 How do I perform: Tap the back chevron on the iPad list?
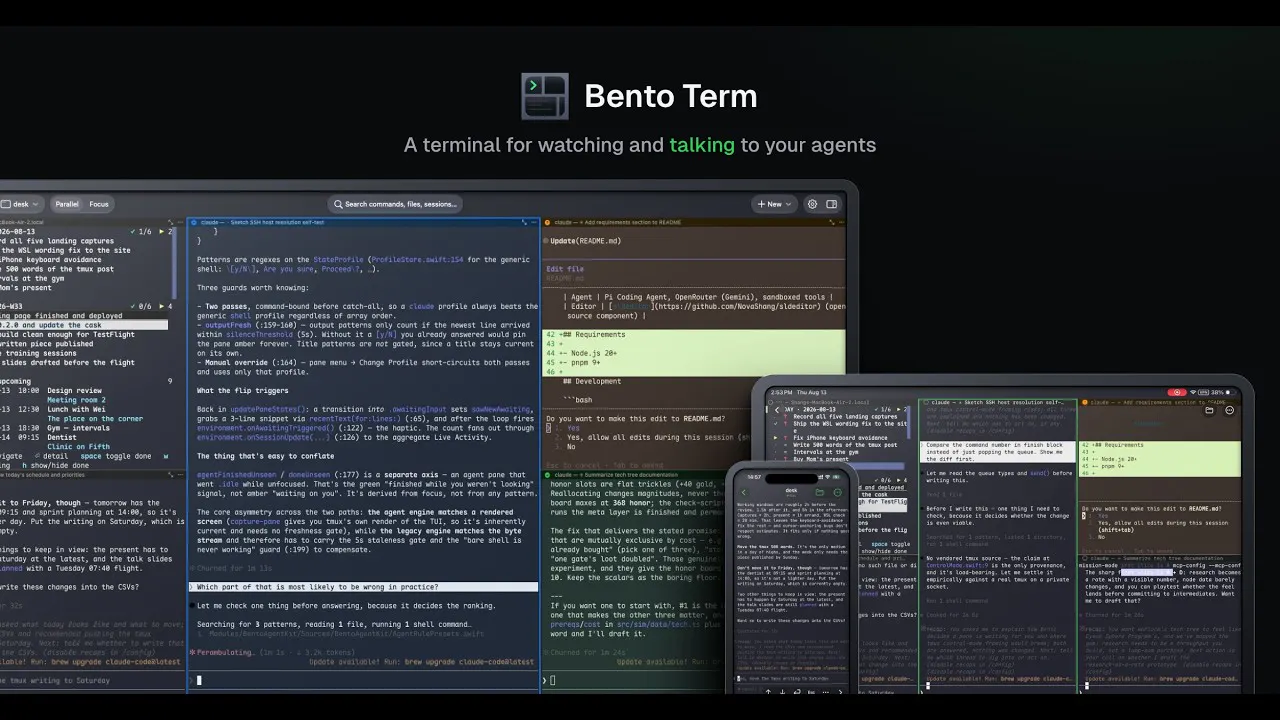point(779,410)
